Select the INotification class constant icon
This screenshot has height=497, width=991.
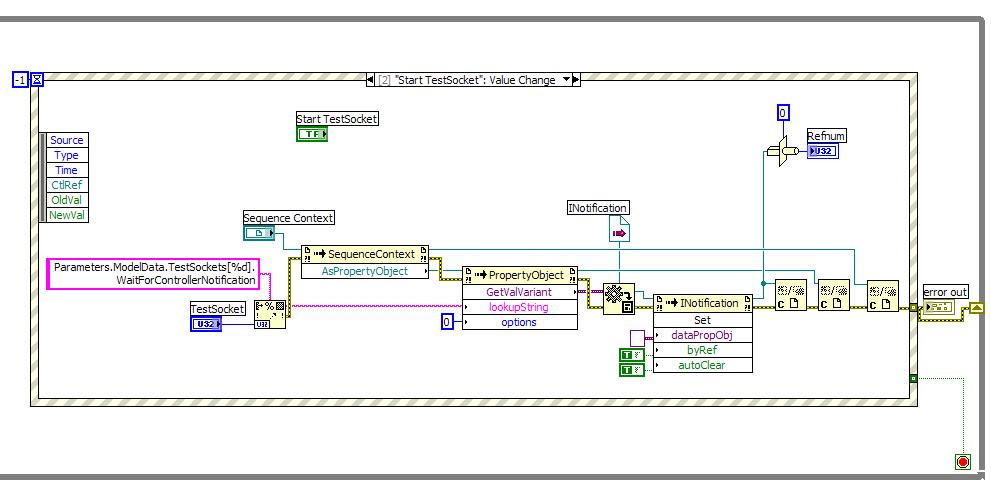click(619, 229)
